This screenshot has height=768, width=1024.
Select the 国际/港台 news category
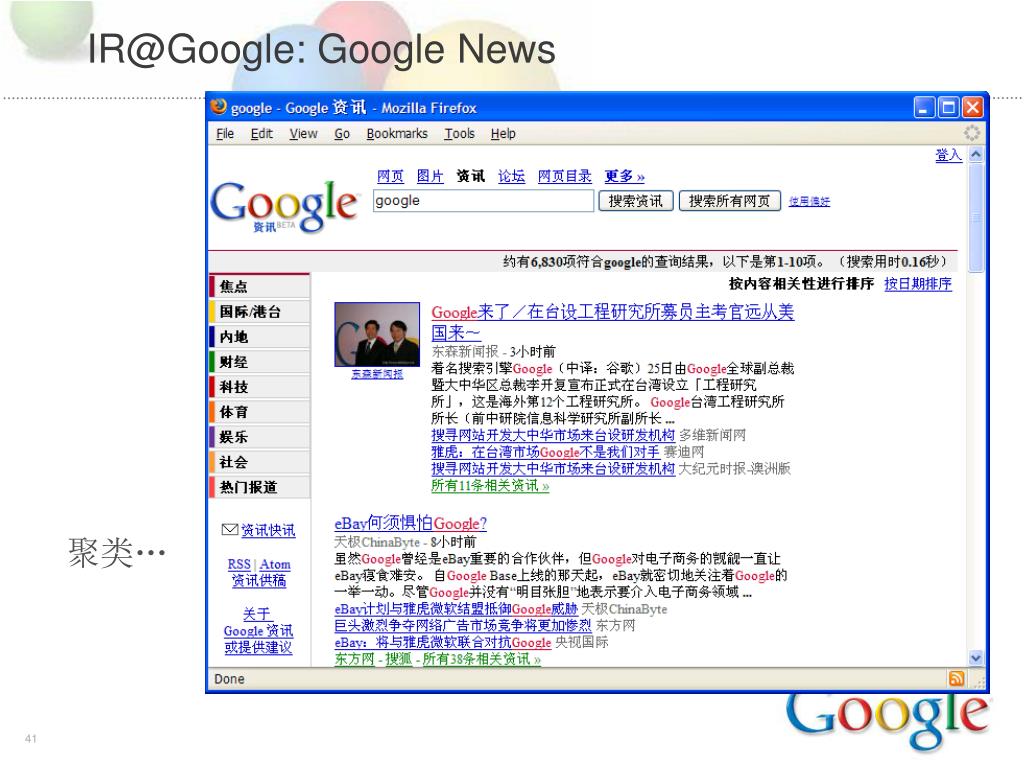tap(259, 312)
